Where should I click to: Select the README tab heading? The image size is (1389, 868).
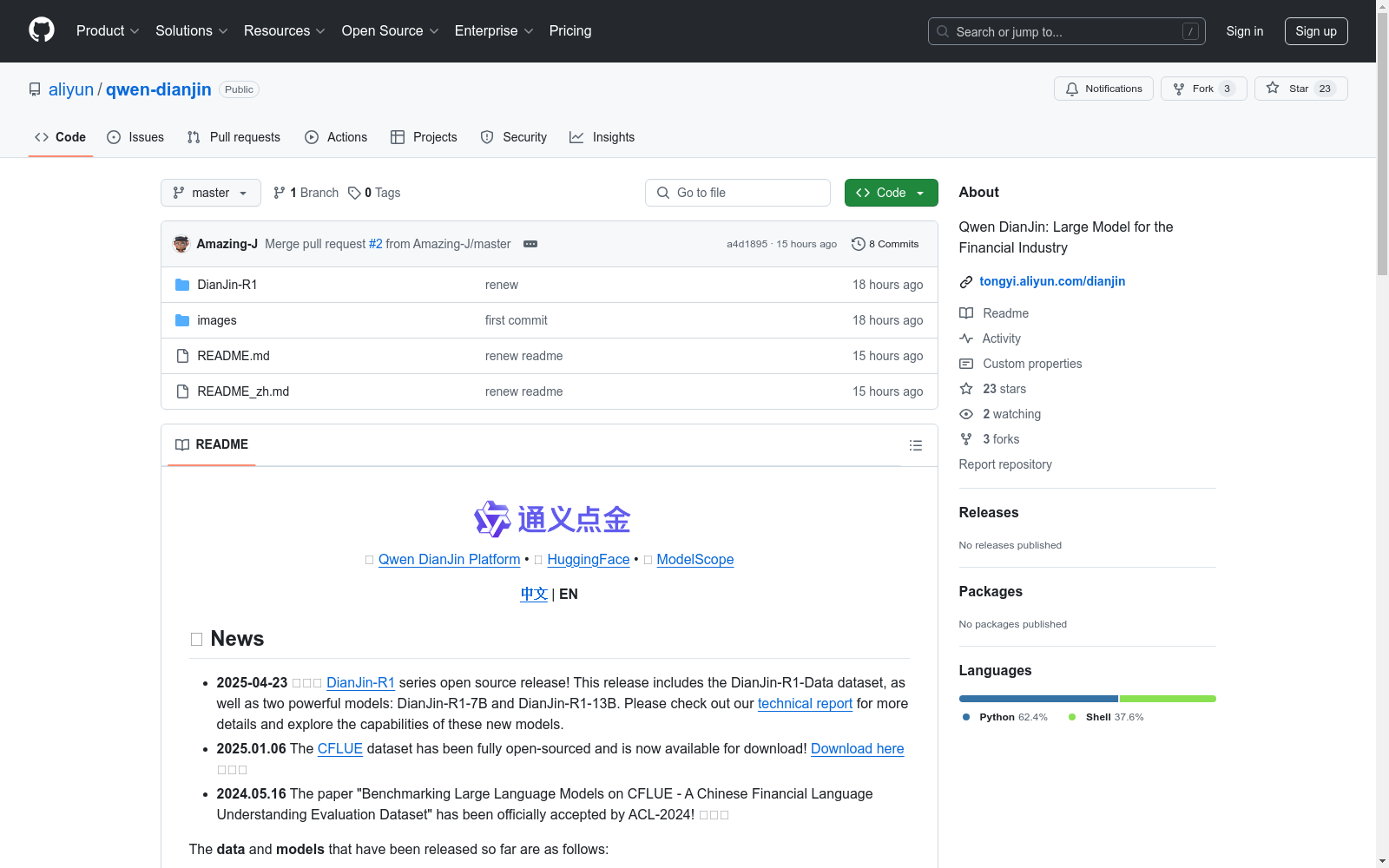point(212,444)
